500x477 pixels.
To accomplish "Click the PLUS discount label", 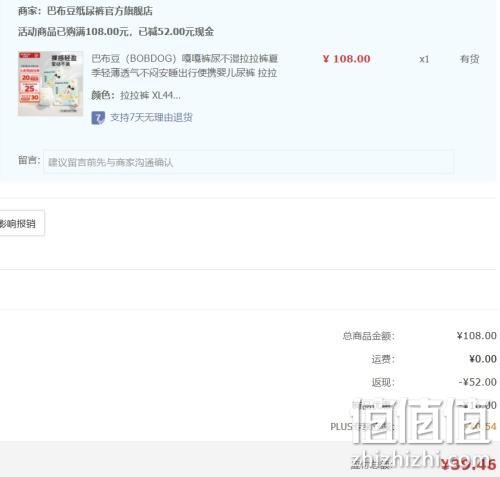I will point(362,427).
